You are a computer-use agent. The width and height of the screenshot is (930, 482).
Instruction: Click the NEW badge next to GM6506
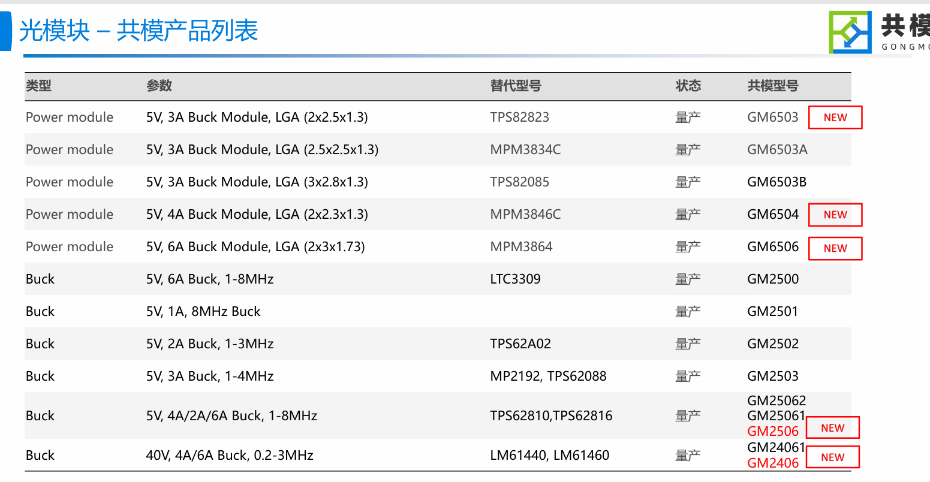(x=835, y=248)
